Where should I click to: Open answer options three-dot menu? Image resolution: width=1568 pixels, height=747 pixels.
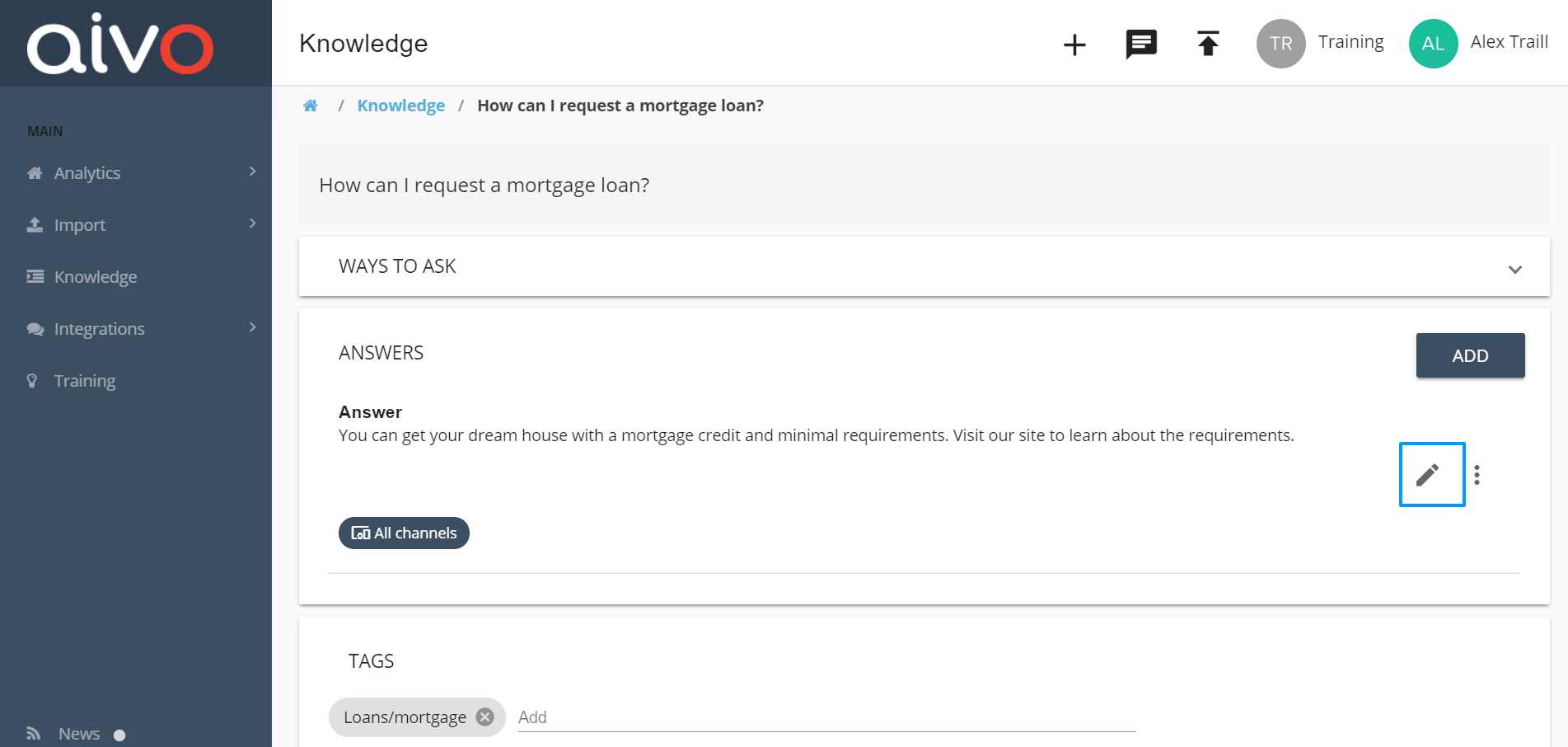tap(1477, 475)
